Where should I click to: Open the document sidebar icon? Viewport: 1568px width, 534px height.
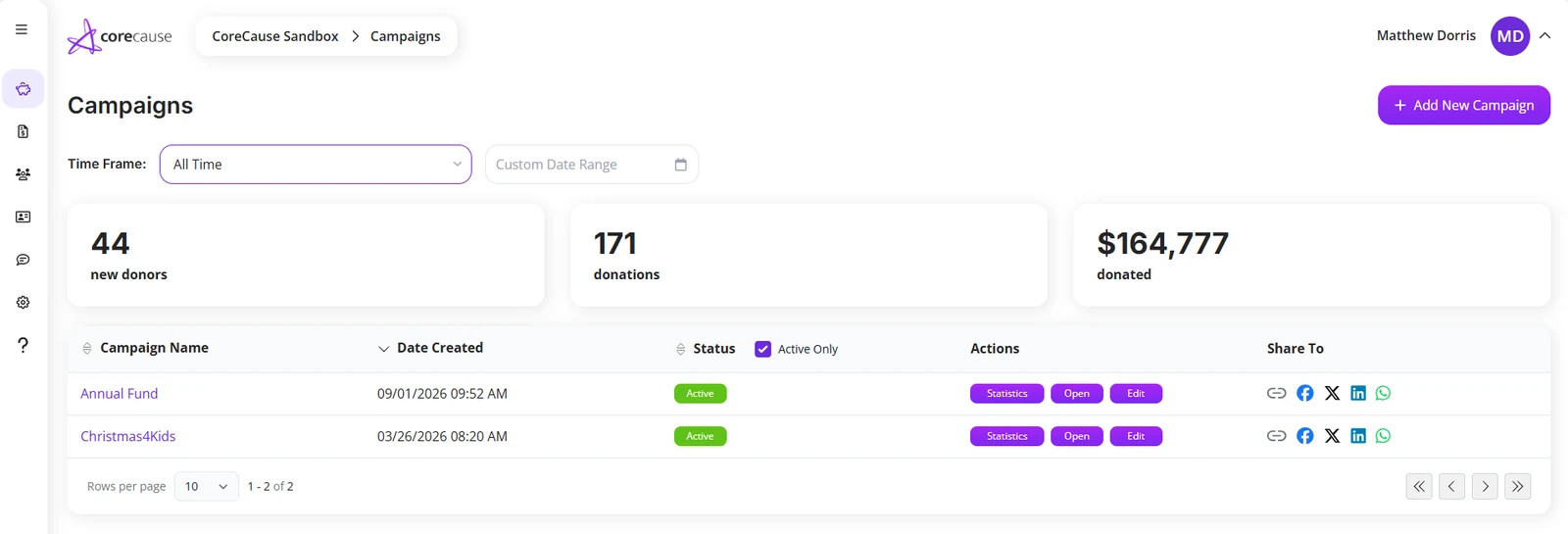pos(23,131)
